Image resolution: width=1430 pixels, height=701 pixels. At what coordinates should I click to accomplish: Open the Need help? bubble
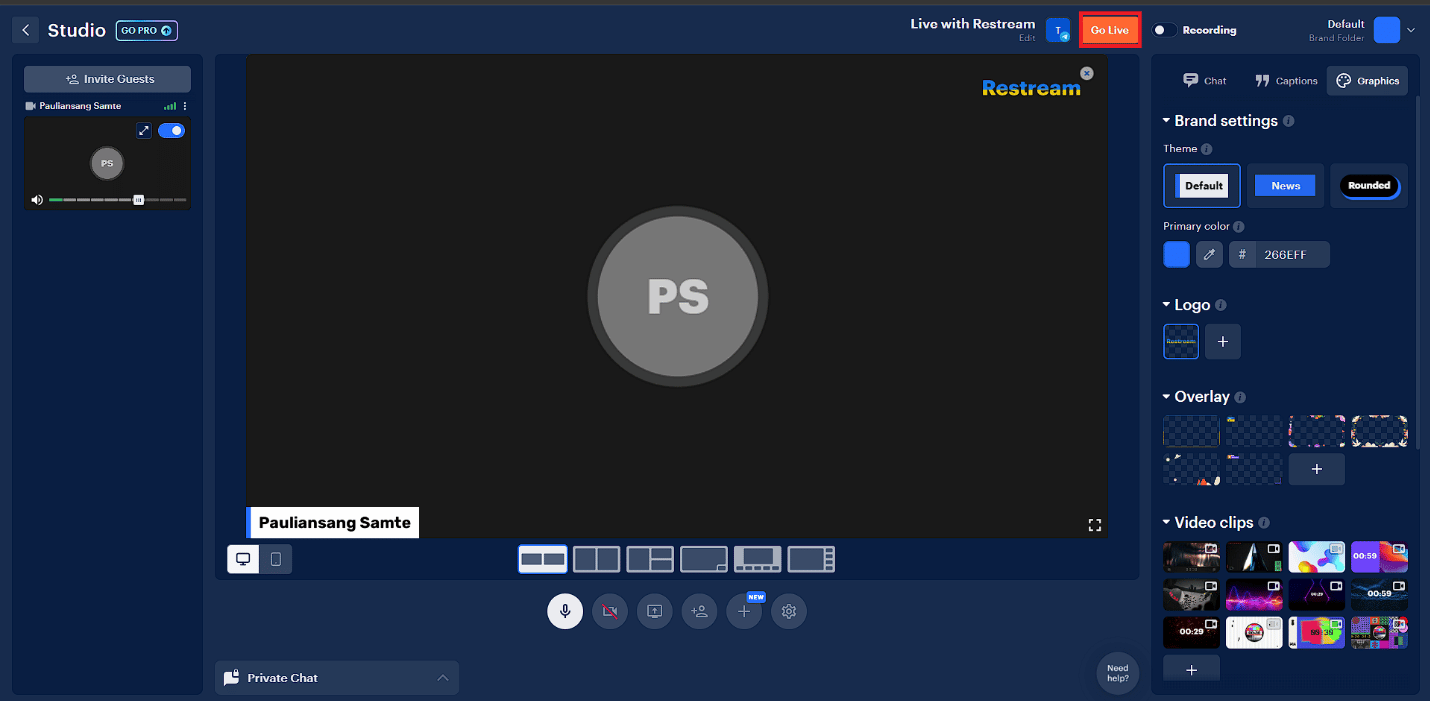click(1118, 673)
